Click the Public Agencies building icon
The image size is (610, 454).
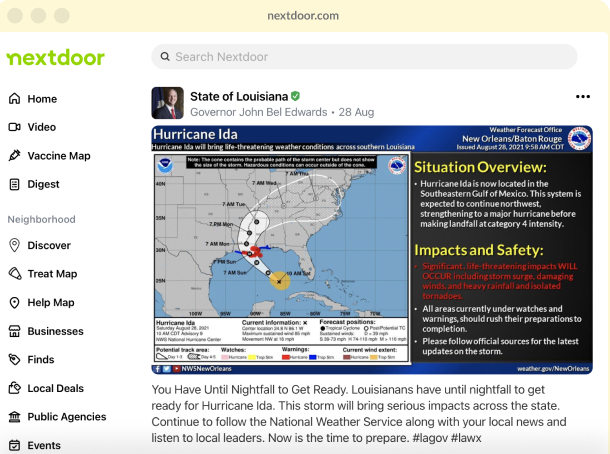pyautogui.click(x=14, y=417)
